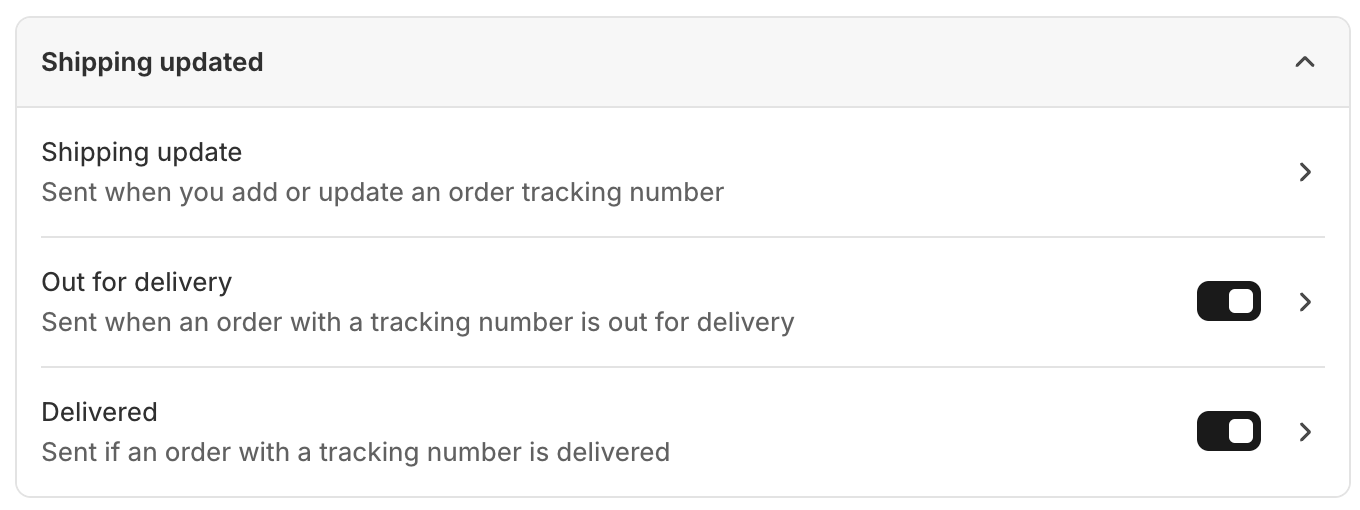Turn off the Delivered notification toggle
The image size is (1360, 510).
(1228, 432)
